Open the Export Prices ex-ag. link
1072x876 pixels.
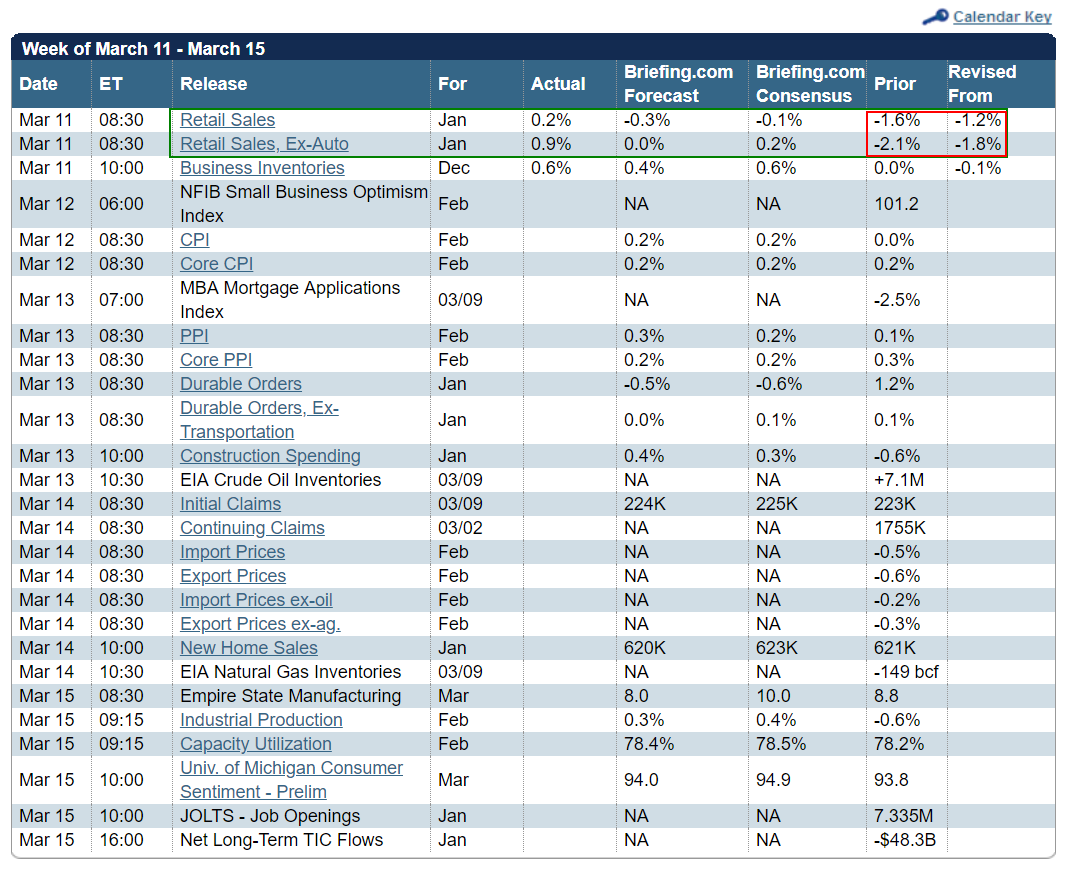260,624
